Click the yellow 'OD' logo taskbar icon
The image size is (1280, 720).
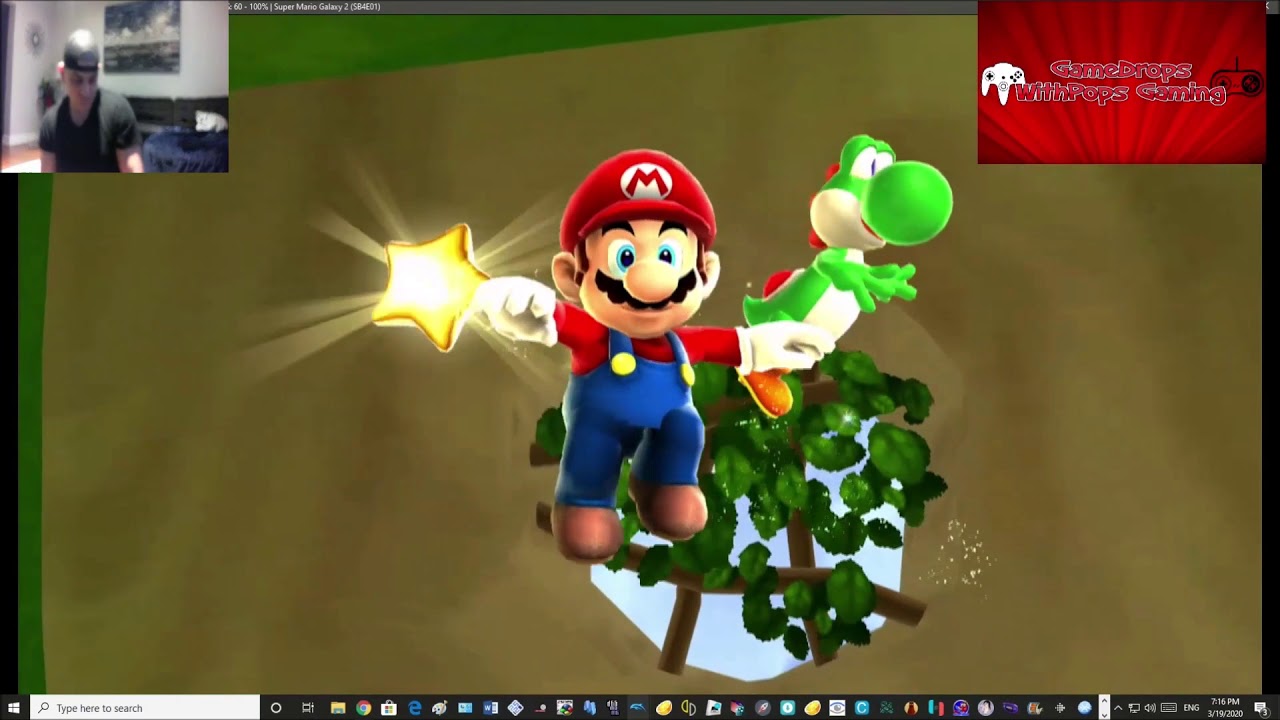(688, 708)
